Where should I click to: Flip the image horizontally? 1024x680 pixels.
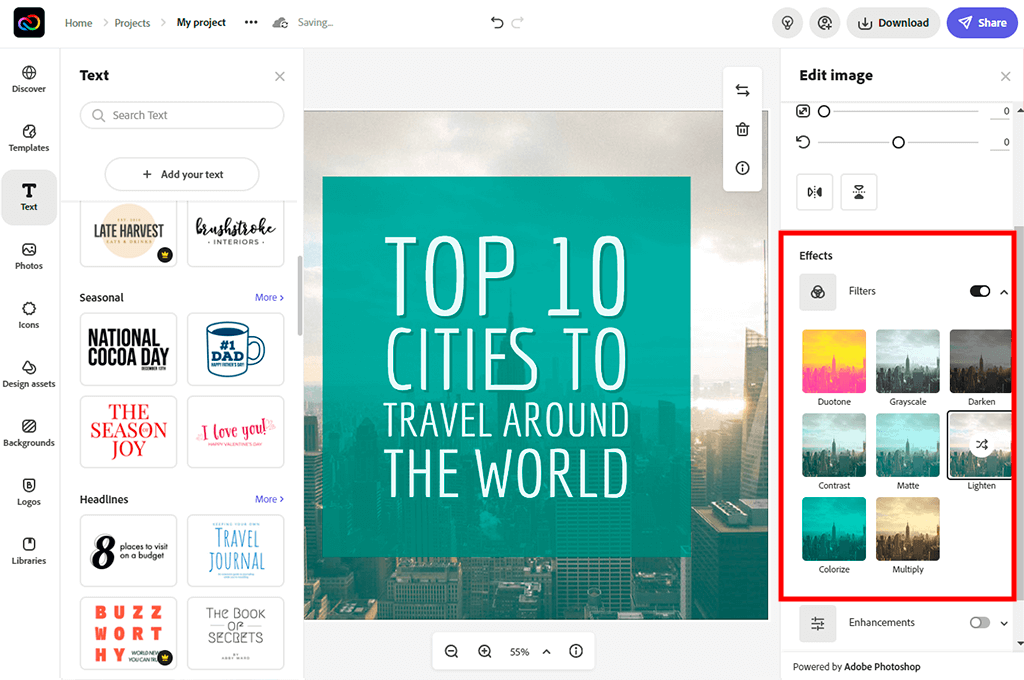(814, 192)
